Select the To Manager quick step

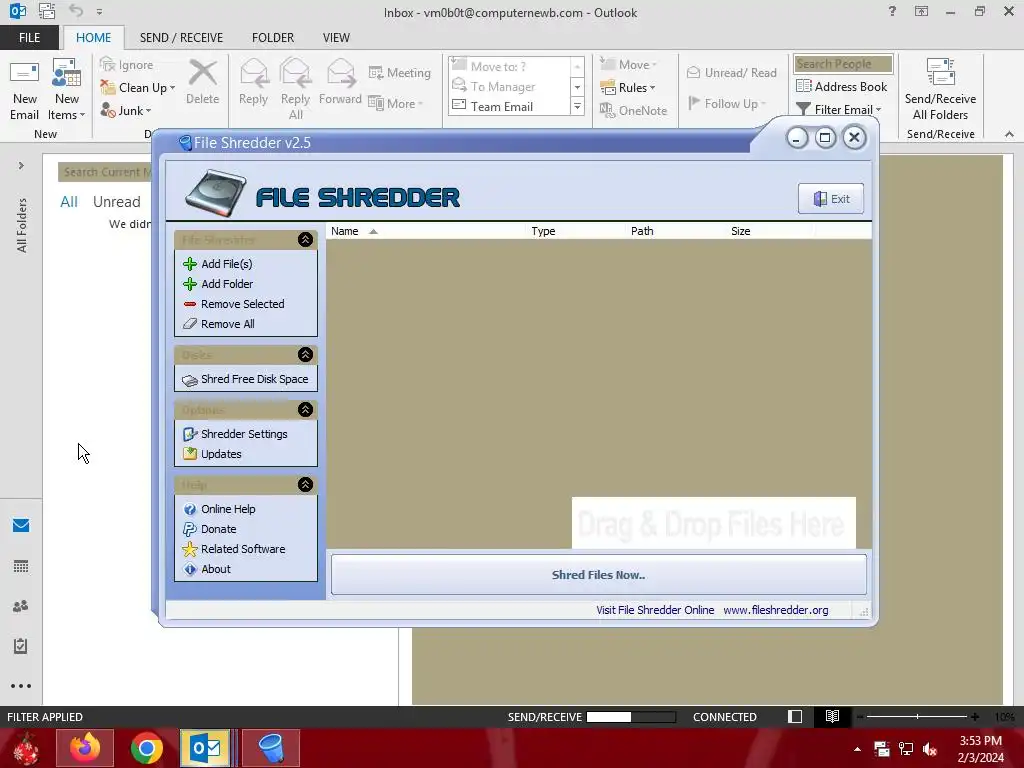click(494, 86)
